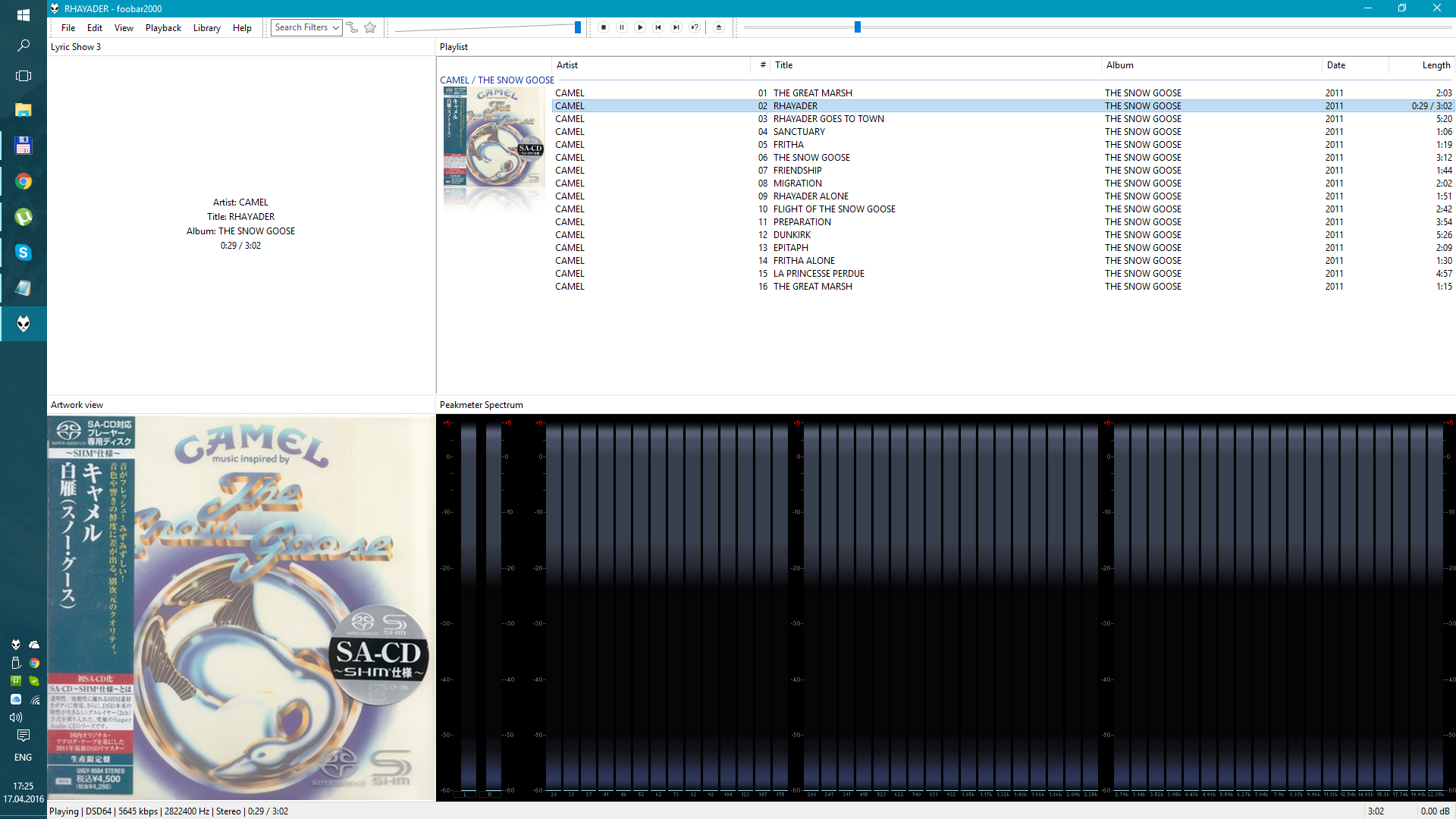Sort playlist by Length column header
The width and height of the screenshot is (1456, 819).
[1422, 65]
